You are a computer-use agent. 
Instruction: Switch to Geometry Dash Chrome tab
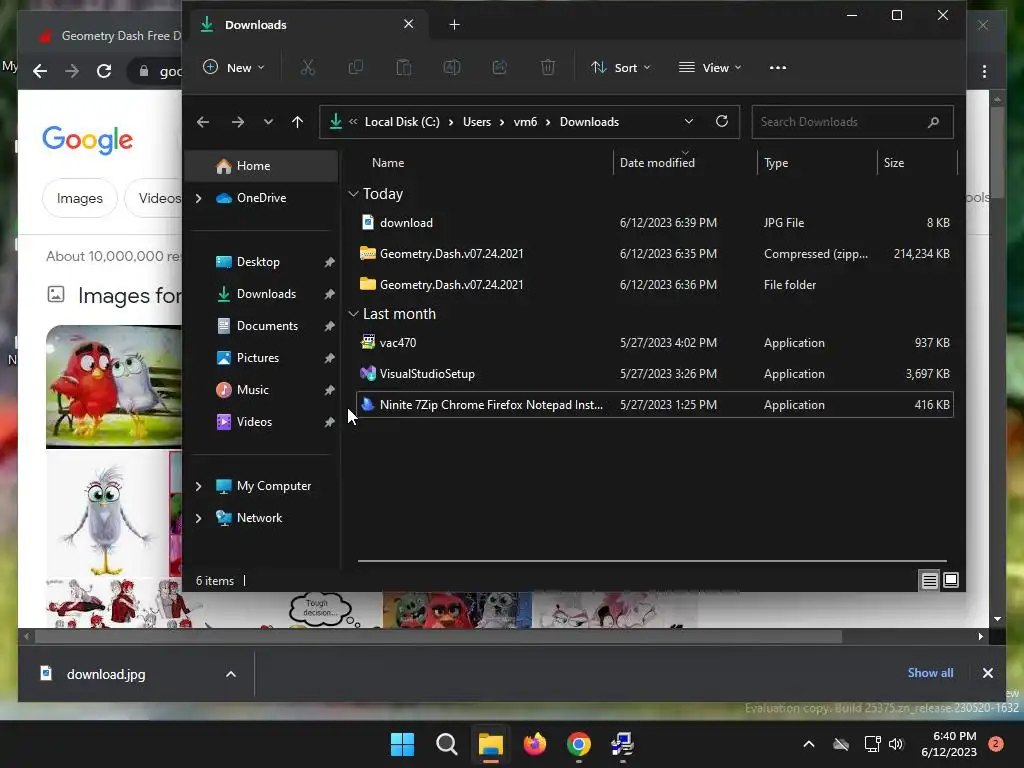pyautogui.click(x=110, y=36)
